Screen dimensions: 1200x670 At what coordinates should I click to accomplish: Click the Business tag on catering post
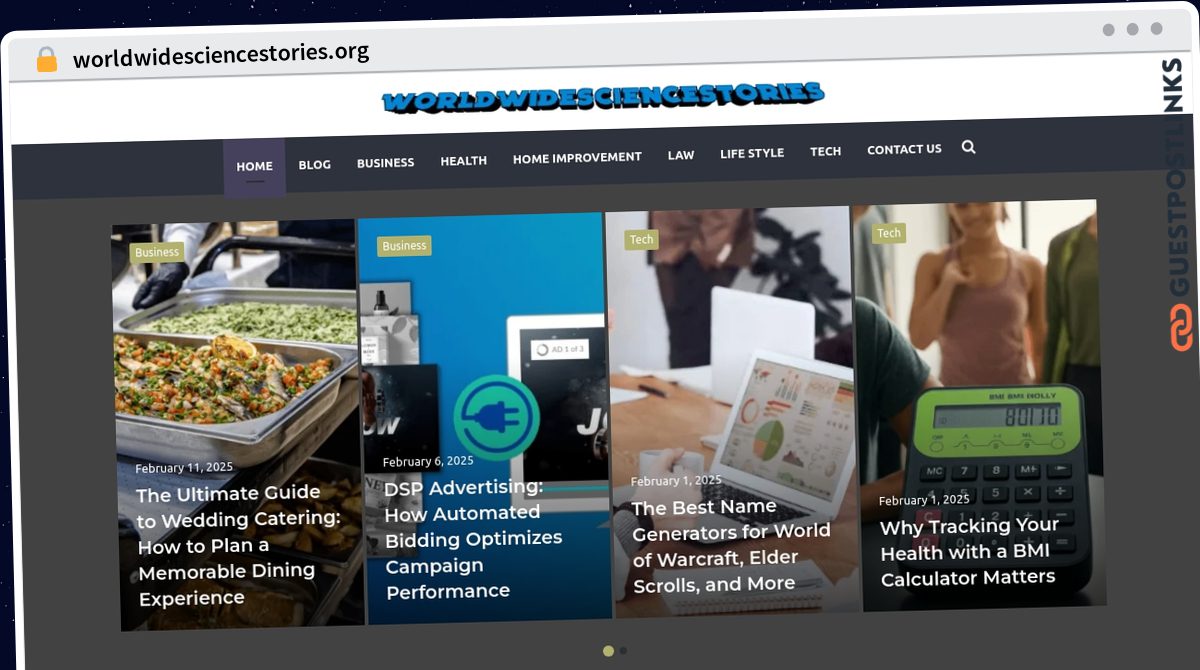[157, 252]
